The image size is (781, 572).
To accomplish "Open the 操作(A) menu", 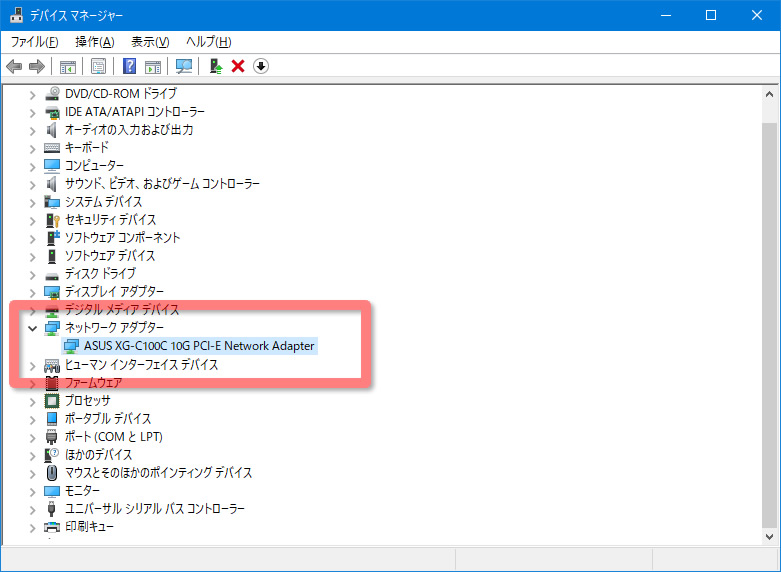I will (95, 42).
